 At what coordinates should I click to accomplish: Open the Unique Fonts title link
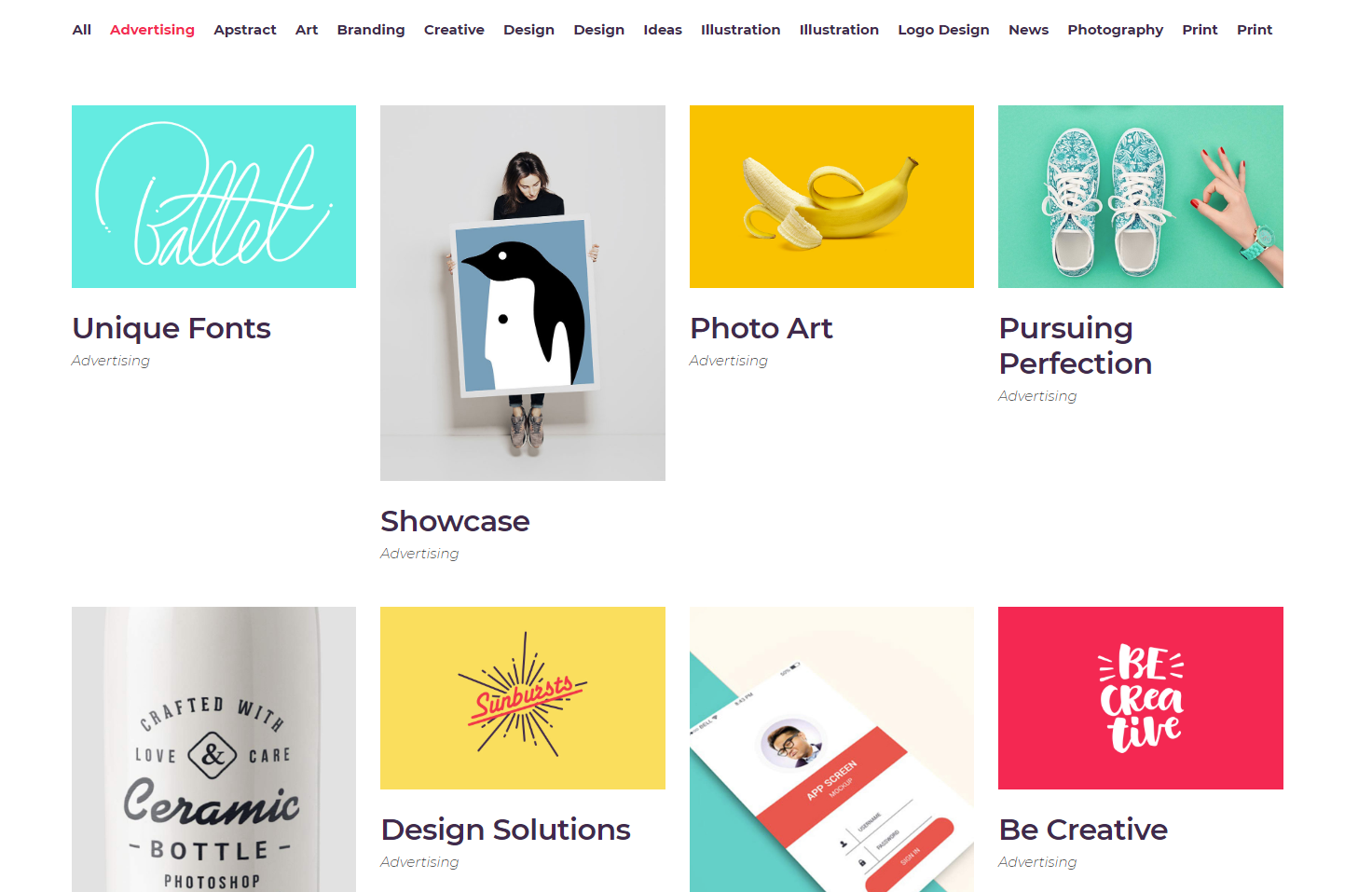[x=171, y=328]
